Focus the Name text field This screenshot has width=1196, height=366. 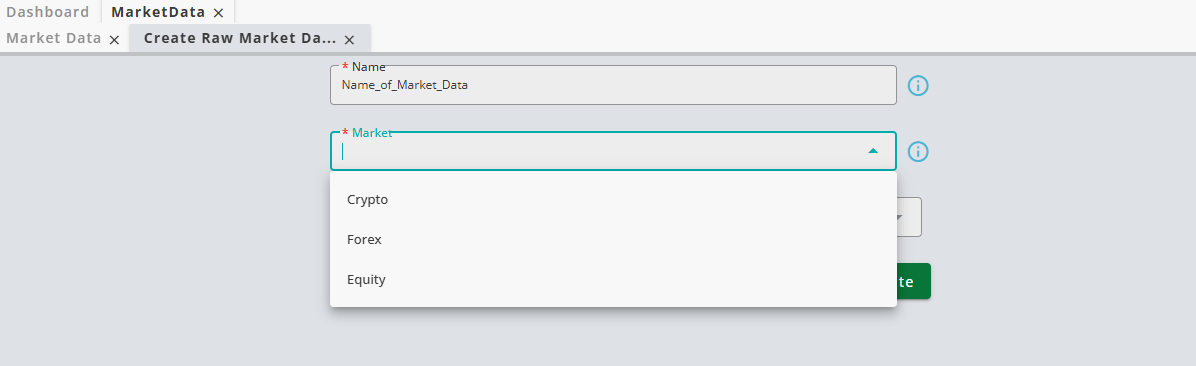(x=613, y=85)
